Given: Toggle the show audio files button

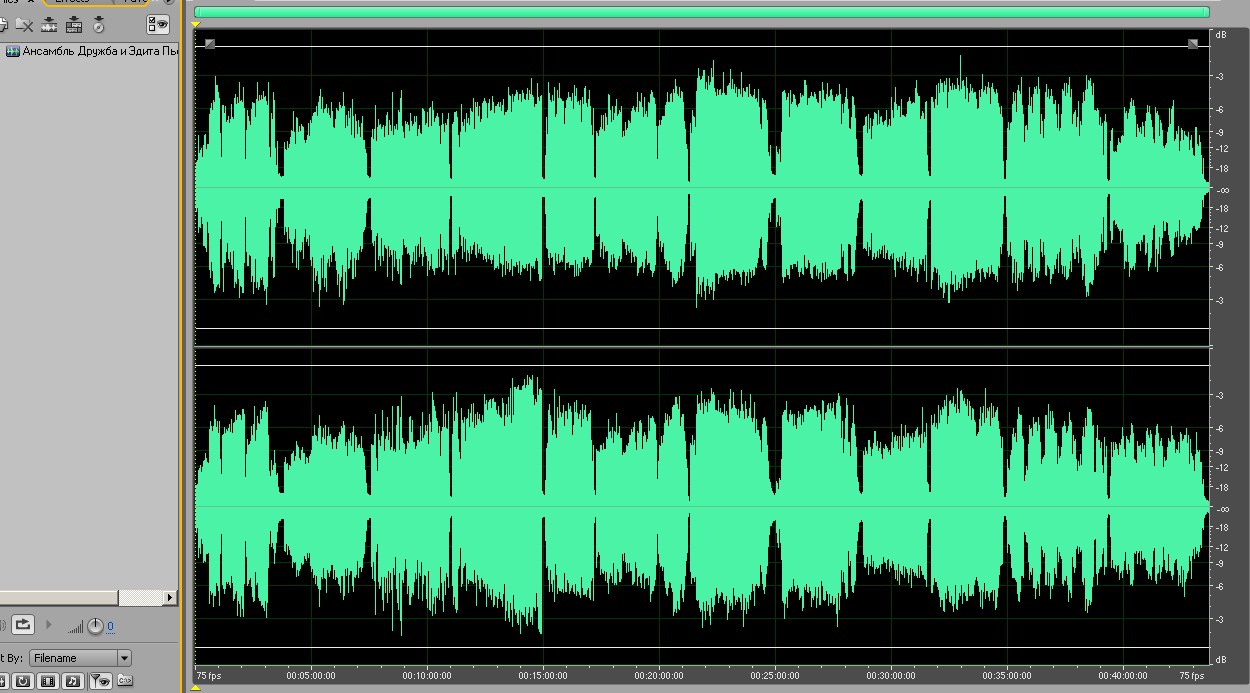Looking at the screenshot, I should click(73, 681).
